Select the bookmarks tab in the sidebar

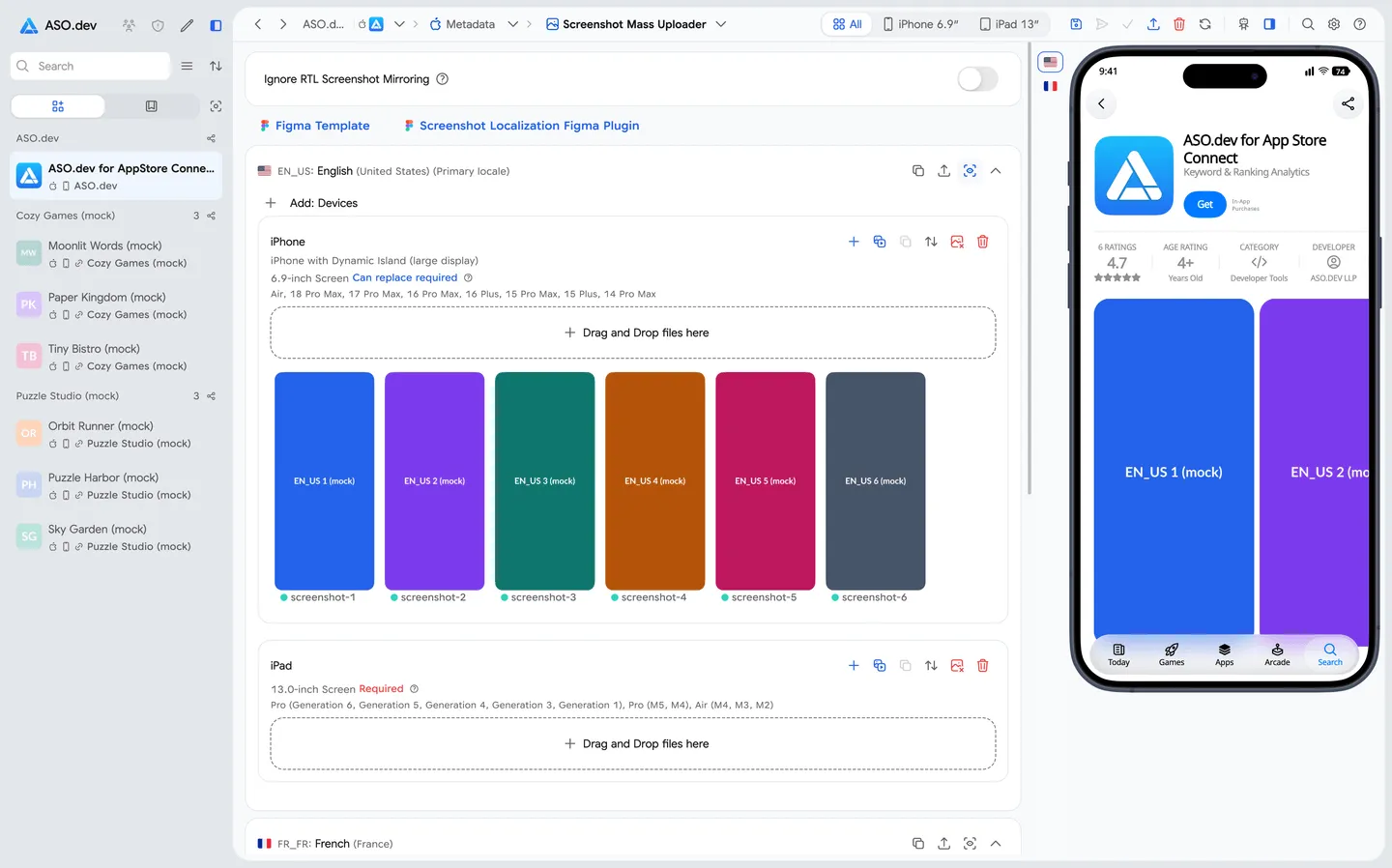point(152,106)
